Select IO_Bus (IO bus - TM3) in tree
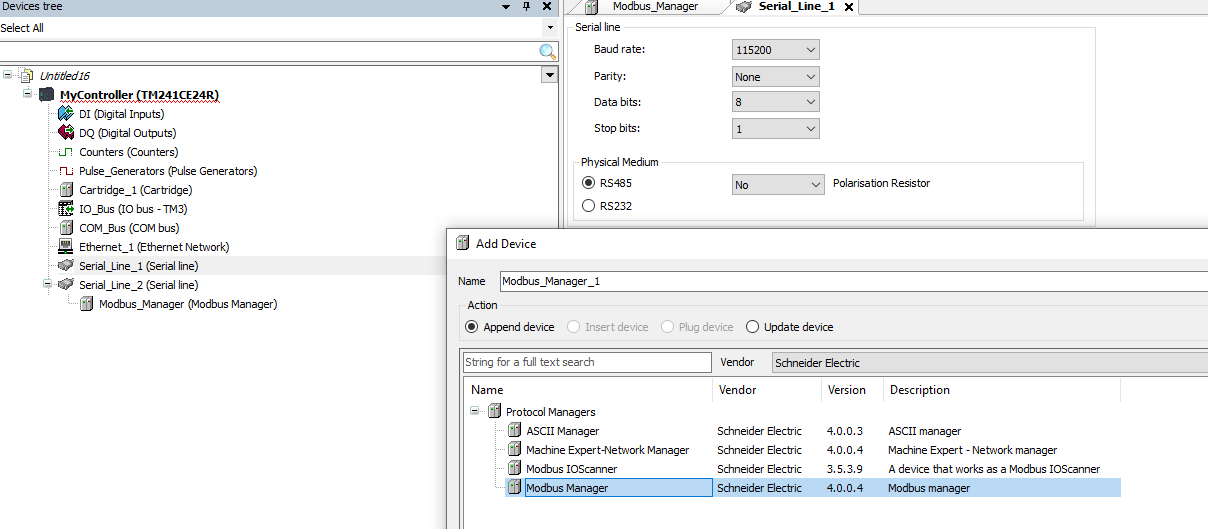The image size is (1208, 529). 133,209
